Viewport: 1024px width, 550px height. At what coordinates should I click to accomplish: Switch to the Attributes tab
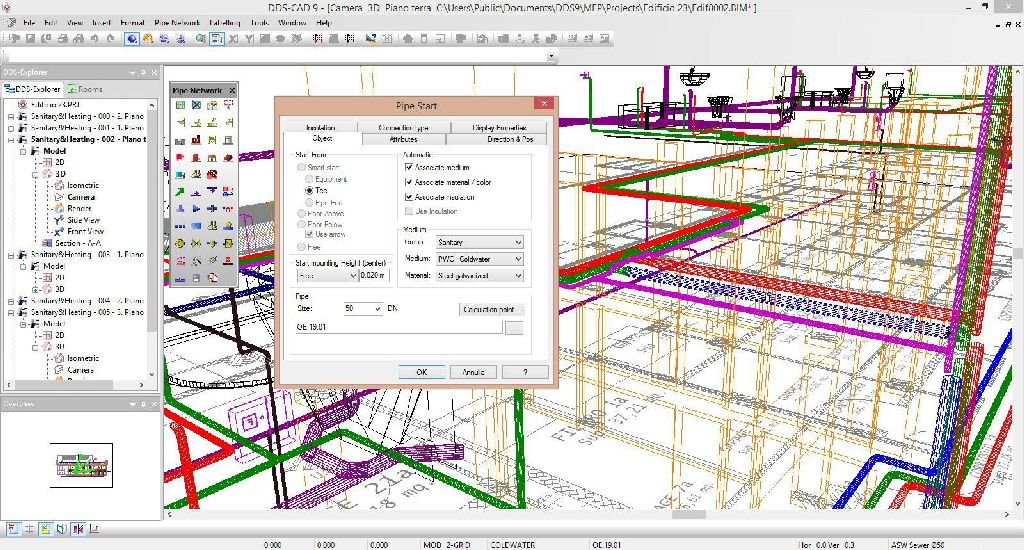pyautogui.click(x=404, y=139)
